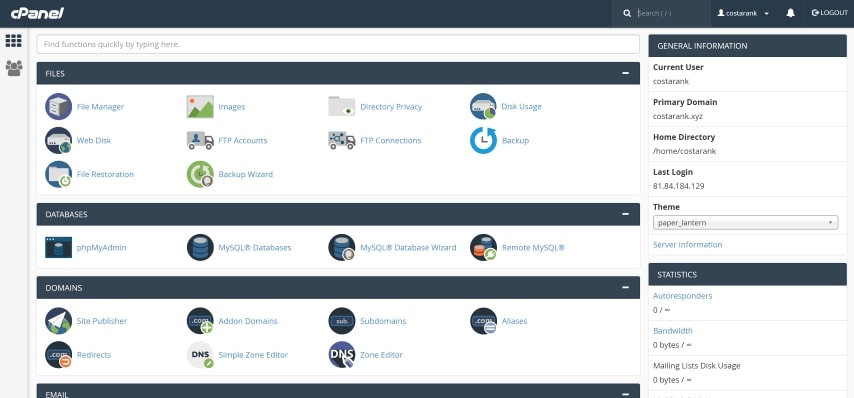The height and width of the screenshot is (398, 854).
Task: Click the Server Information link
Action: (x=687, y=244)
